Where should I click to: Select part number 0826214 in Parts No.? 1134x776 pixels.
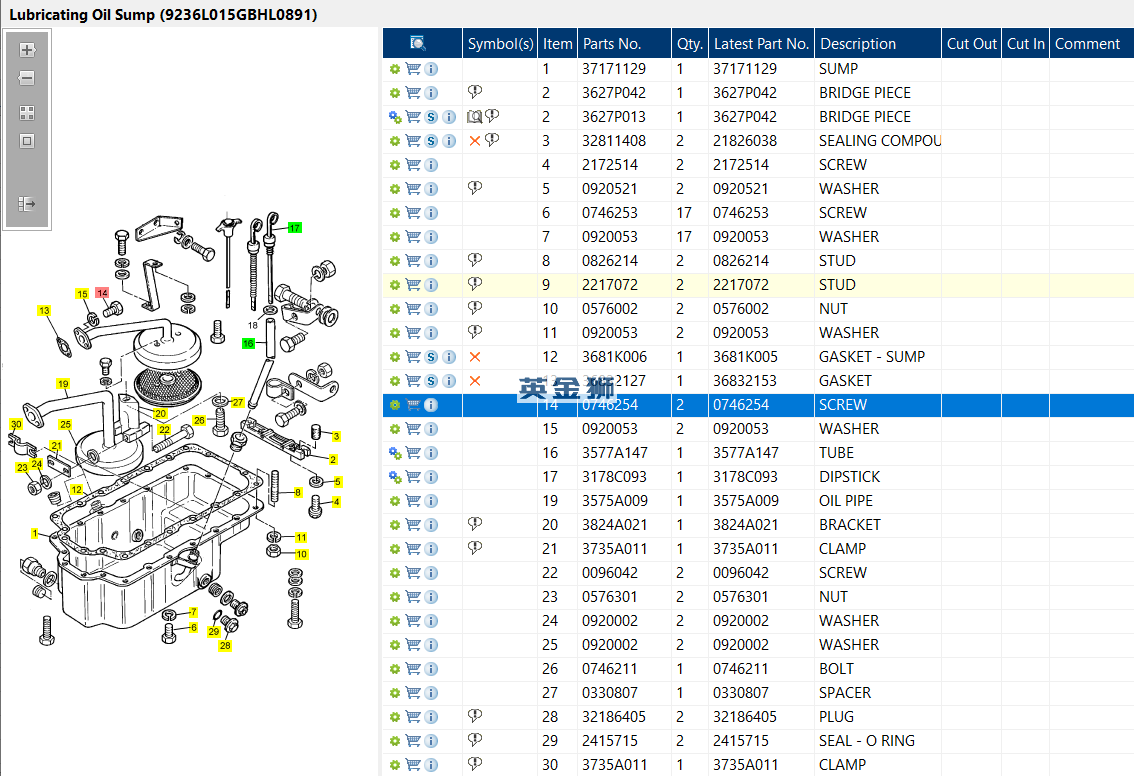pos(610,261)
